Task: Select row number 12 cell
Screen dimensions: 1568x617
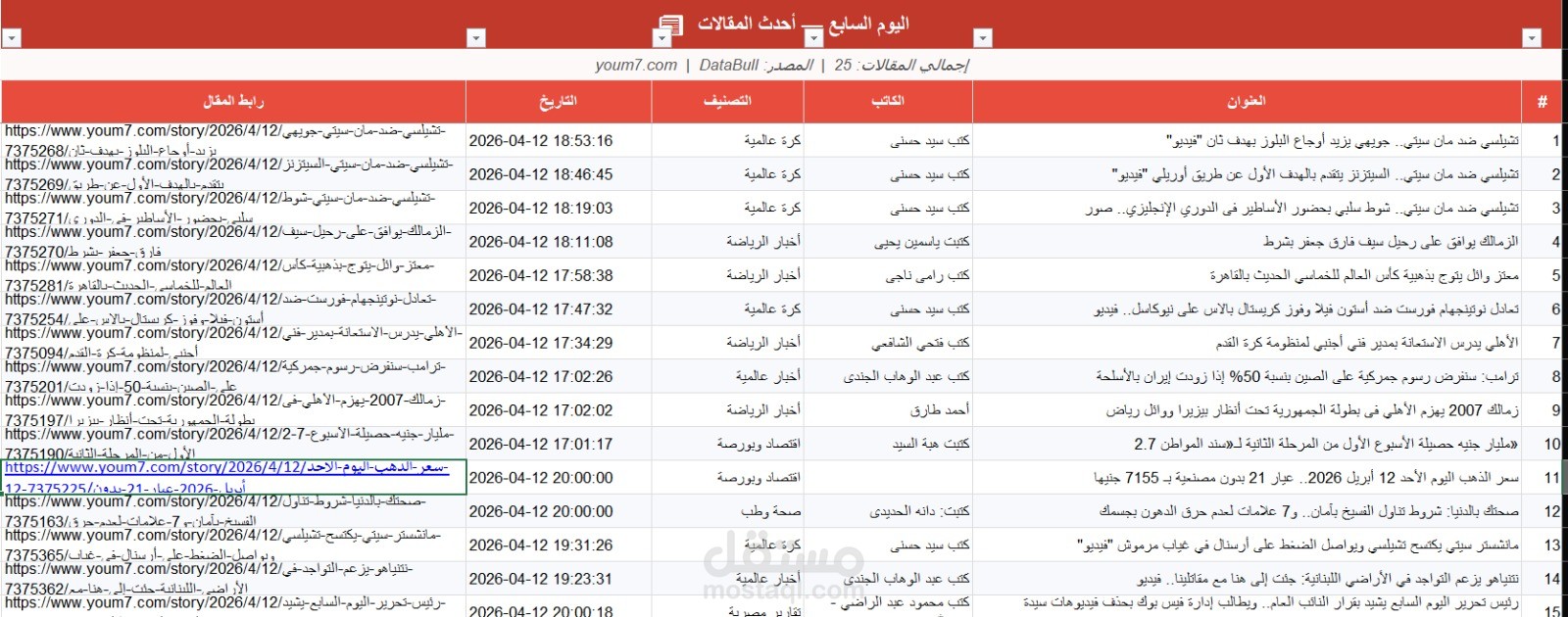Action: [1542, 511]
